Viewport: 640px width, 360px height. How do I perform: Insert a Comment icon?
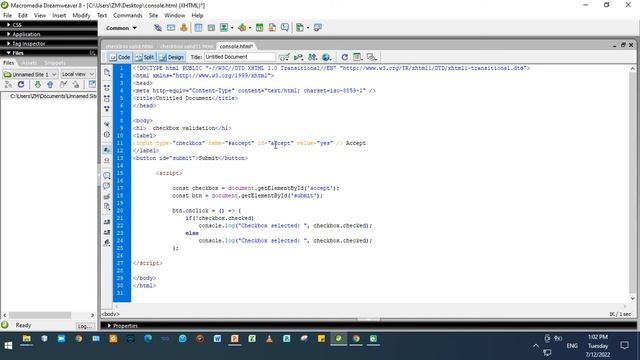tap(285, 28)
